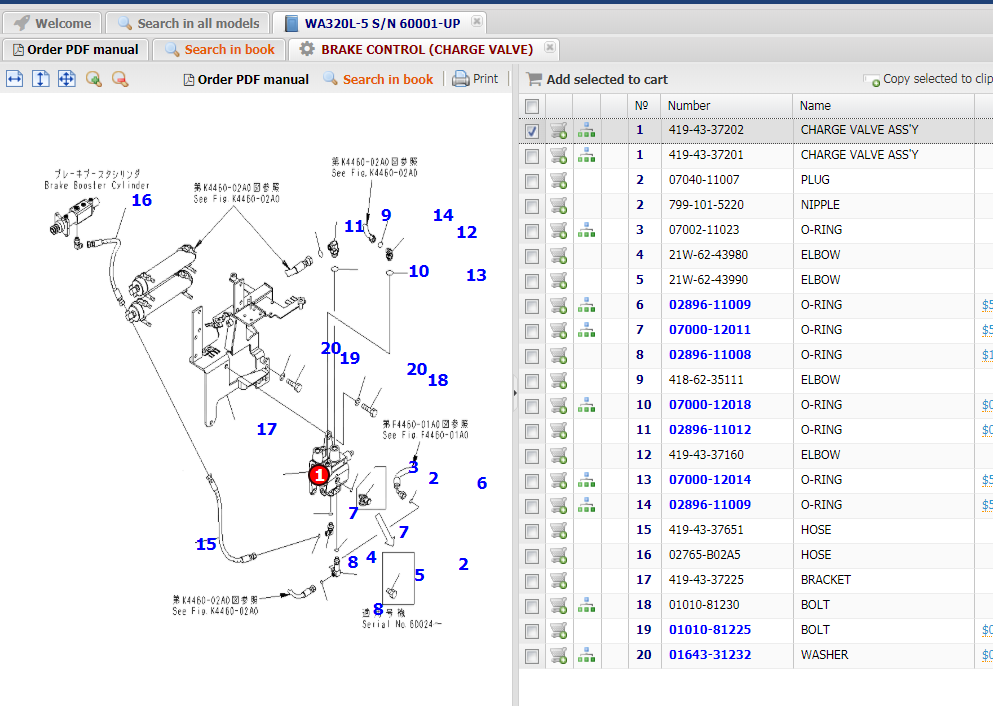Fit whole diagram to window icon

(x=67, y=79)
